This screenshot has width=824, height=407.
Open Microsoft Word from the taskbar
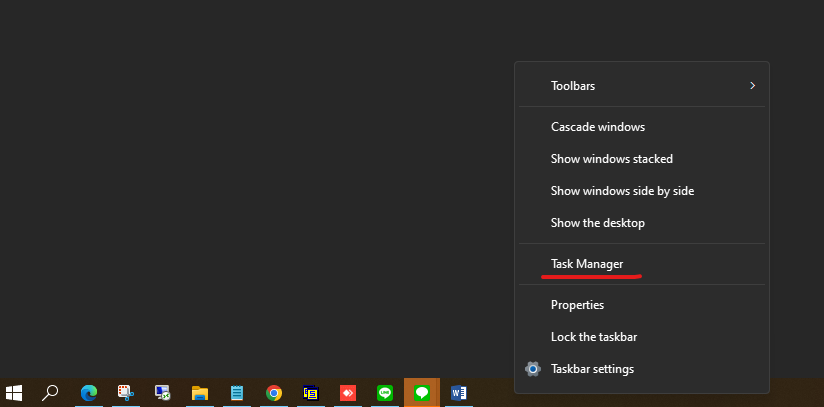click(x=458, y=393)
